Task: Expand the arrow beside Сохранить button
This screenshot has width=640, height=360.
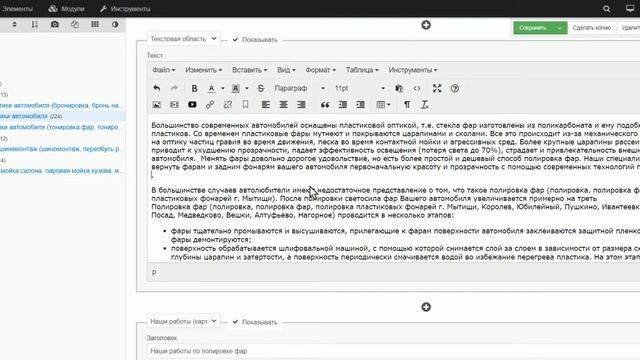Action: (559, 28)
